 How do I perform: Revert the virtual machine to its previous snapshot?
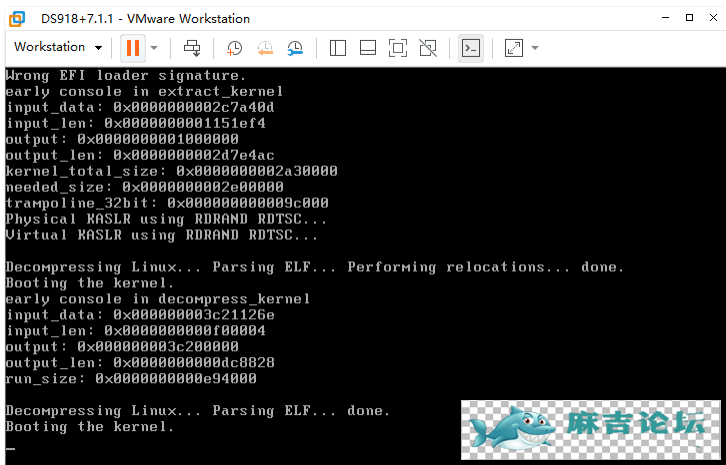(x=265, y=48)
